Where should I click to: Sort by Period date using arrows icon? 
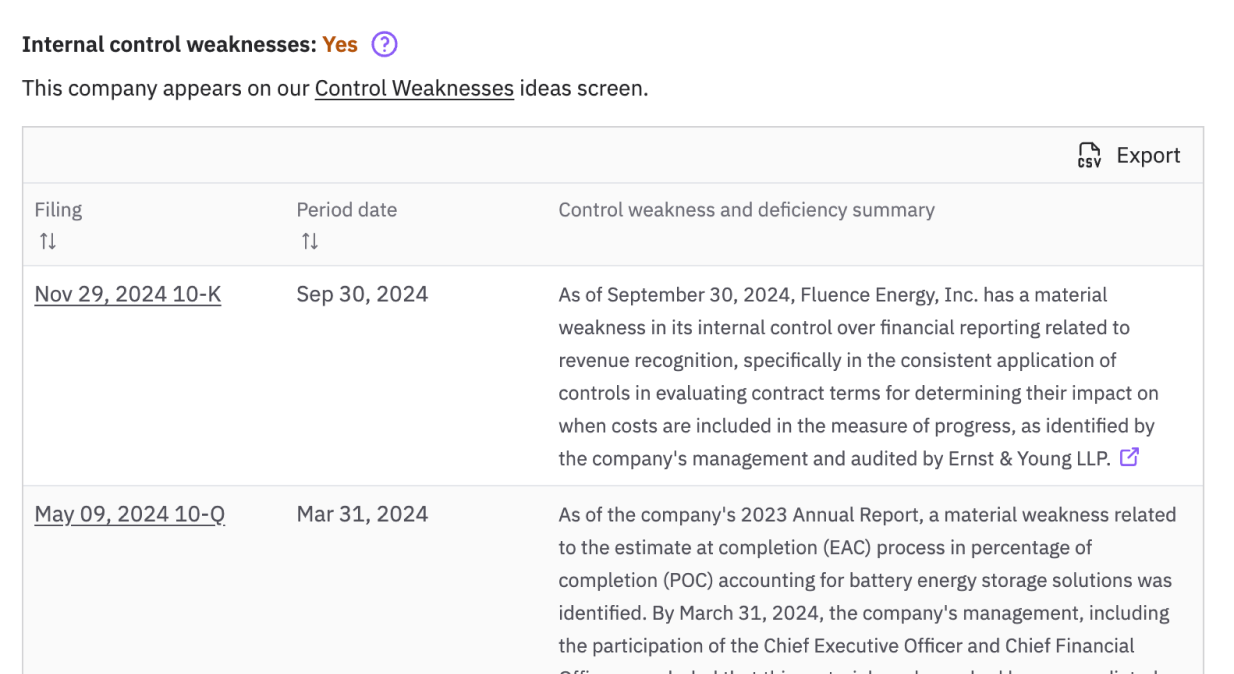point(310,241)
